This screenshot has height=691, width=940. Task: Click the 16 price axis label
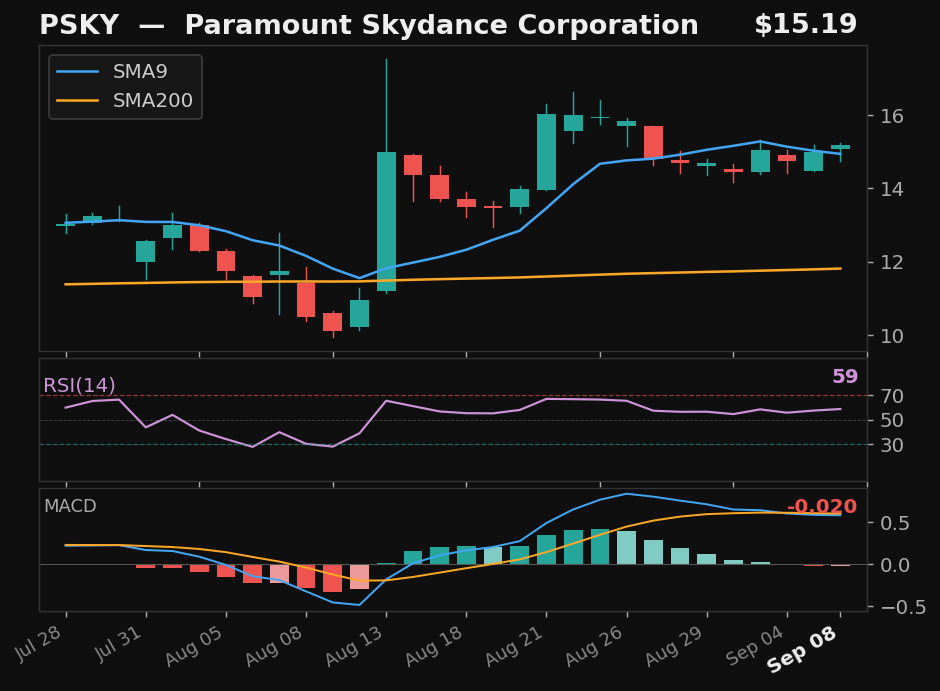point(892,116)
